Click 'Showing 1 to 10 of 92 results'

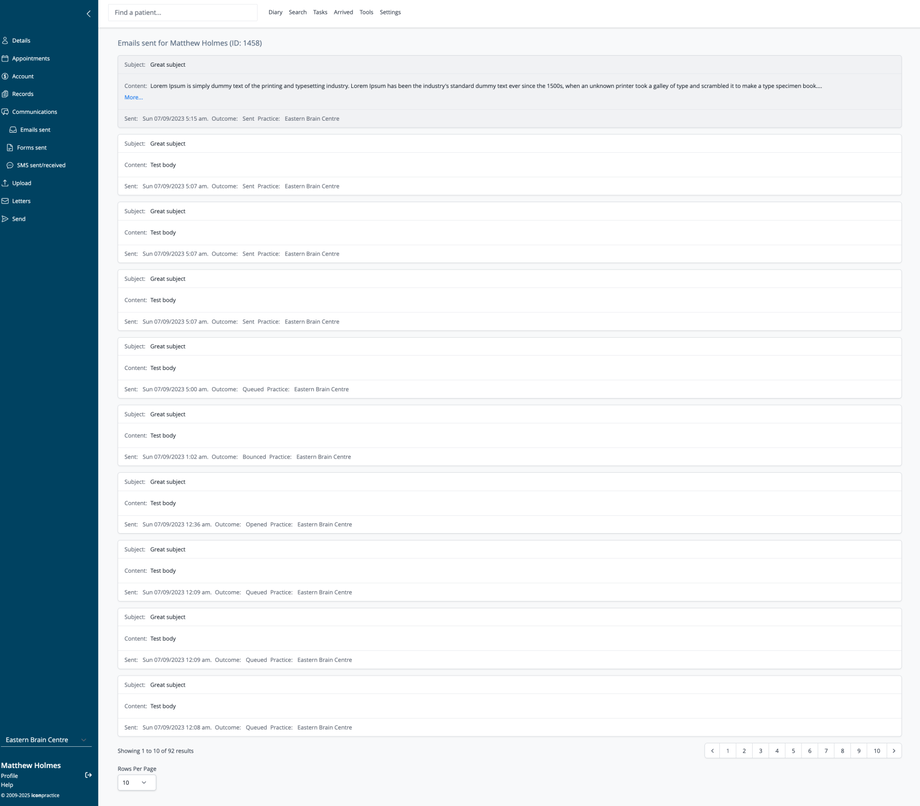point(155,751)
